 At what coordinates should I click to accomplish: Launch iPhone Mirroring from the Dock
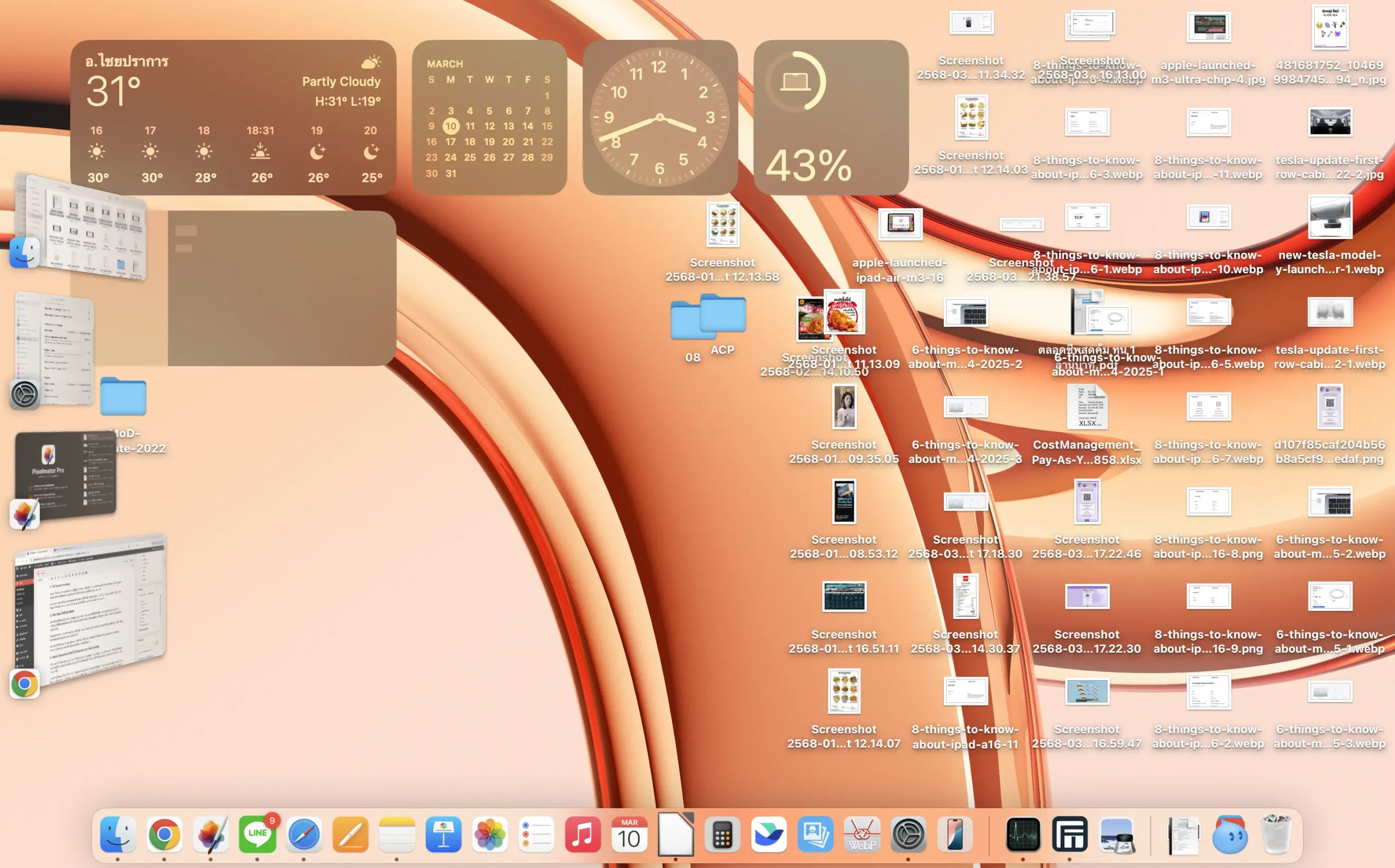coord(955,834)
